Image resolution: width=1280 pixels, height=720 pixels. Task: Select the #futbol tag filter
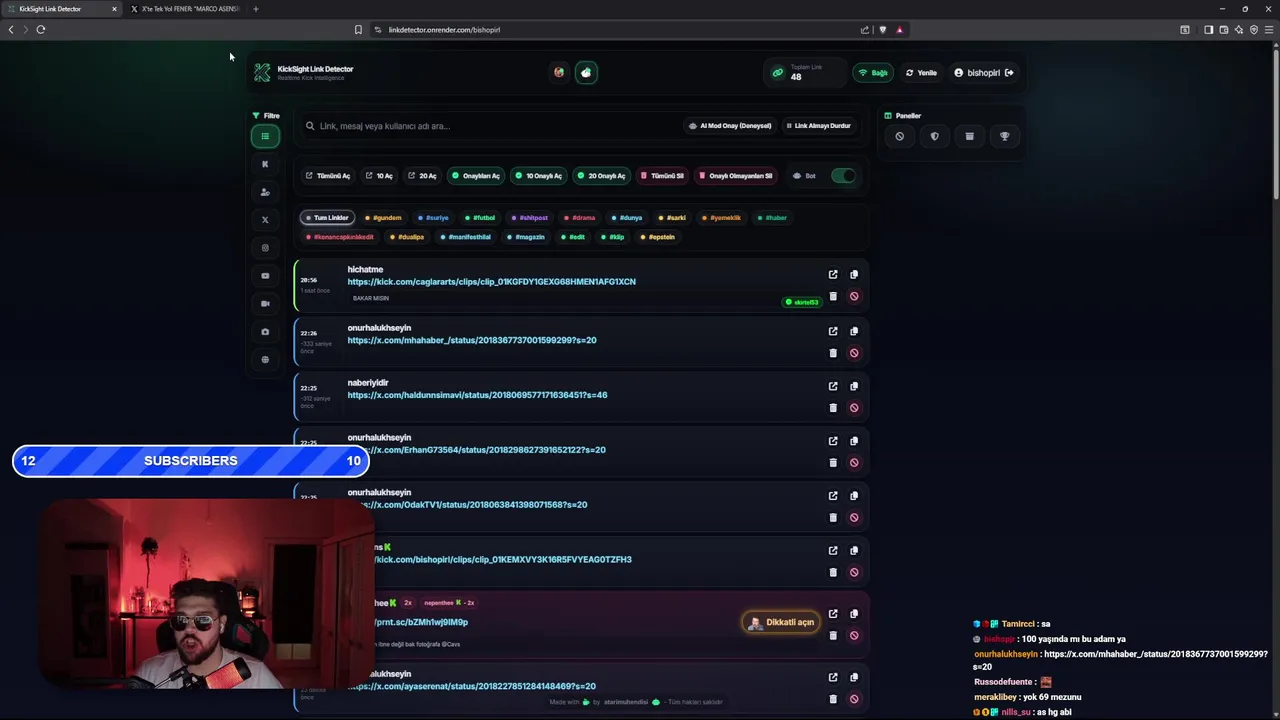pos(480,218)
